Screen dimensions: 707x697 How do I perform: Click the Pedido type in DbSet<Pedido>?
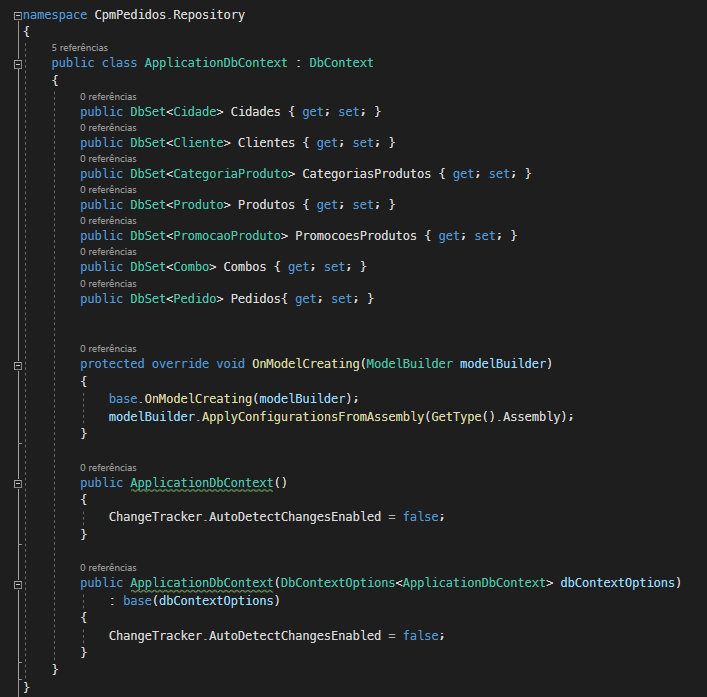click(195, 299)
